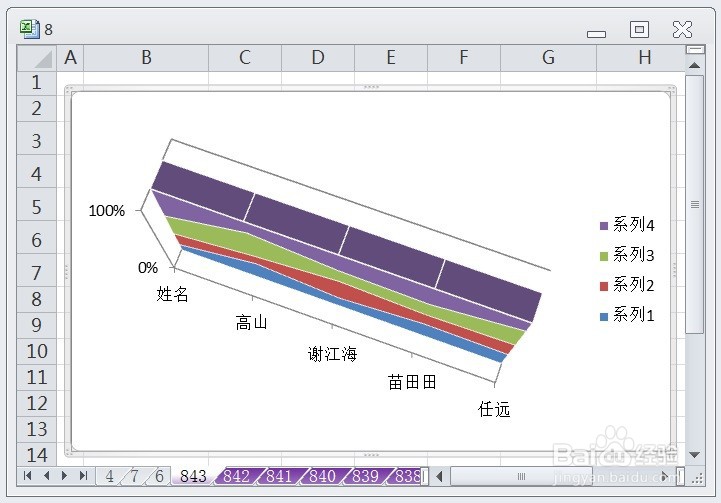Switch to sheet tab 4
Viewport: 721px width, 503px height.
(109, 476)
